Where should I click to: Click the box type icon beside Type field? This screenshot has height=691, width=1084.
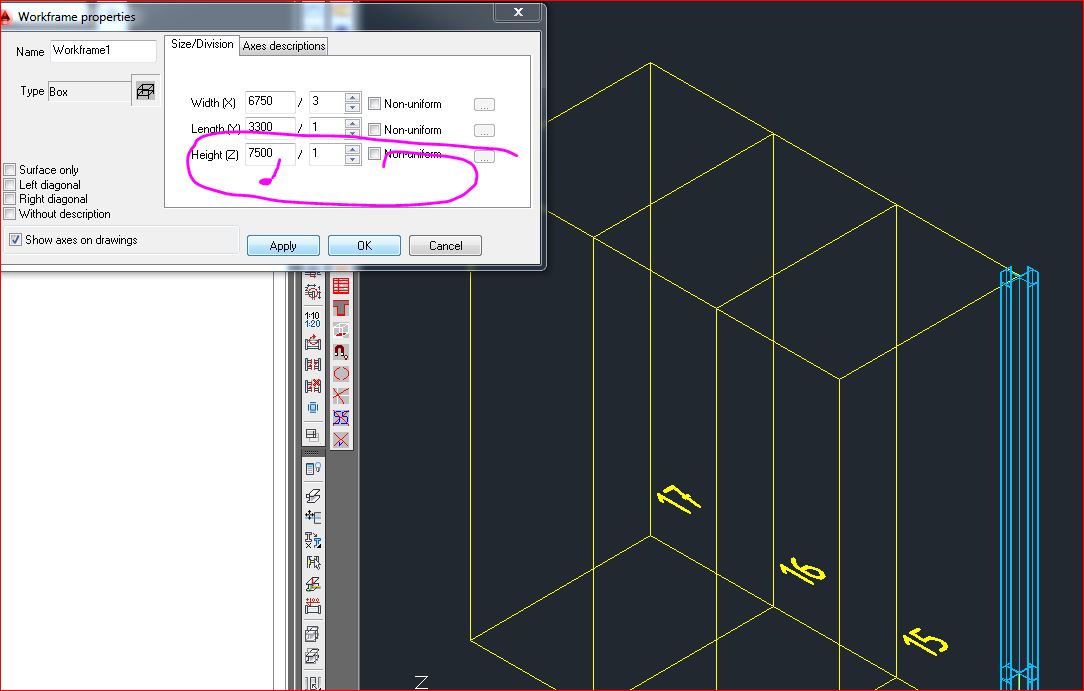(x=145, y=89)
